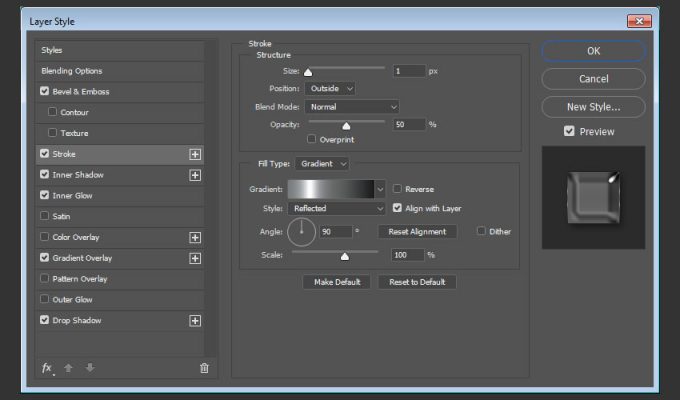Add another Color Overlay with plus icon
Viewport: 680px width, 400px height.
click(x=195, y=237)
